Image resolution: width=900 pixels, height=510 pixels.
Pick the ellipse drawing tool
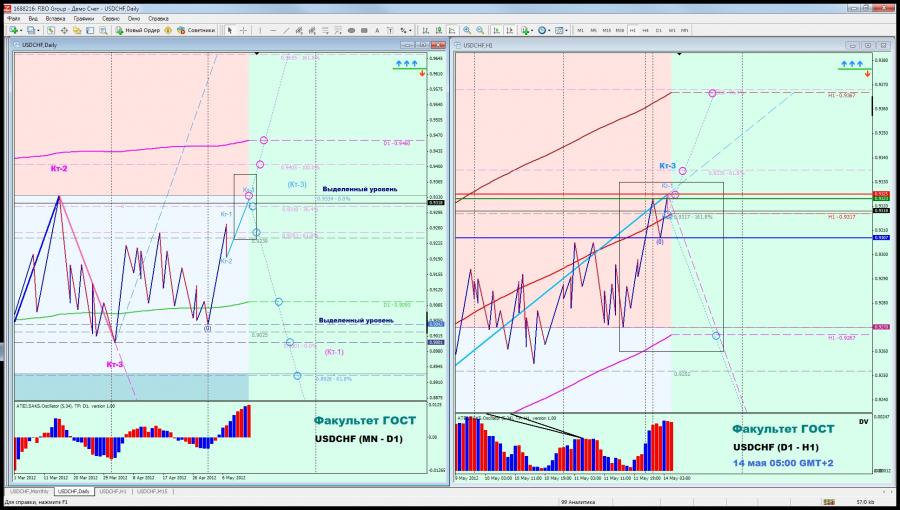tap(351, 30)
